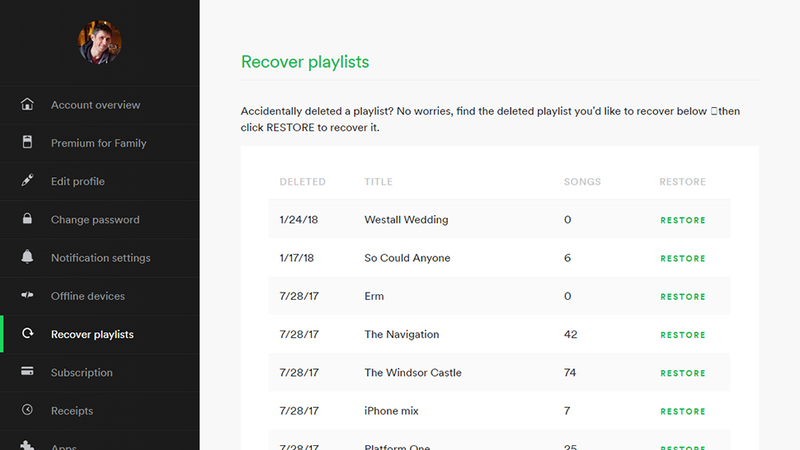Viewport: 800px width, 450px height.
Task: Restore The Windsor Castle playlist
Action: point(683,373)
